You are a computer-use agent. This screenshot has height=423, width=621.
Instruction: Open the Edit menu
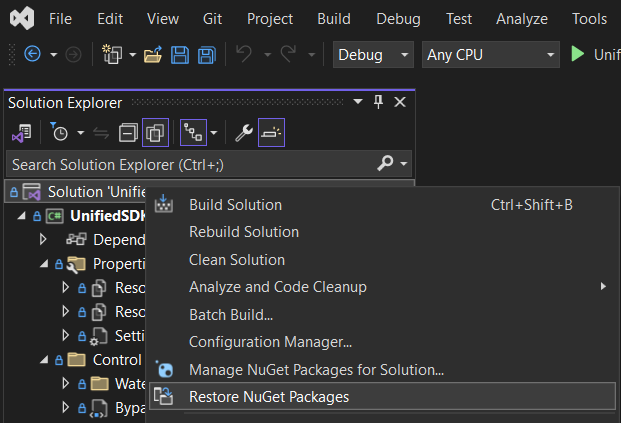tap(110, 19)
